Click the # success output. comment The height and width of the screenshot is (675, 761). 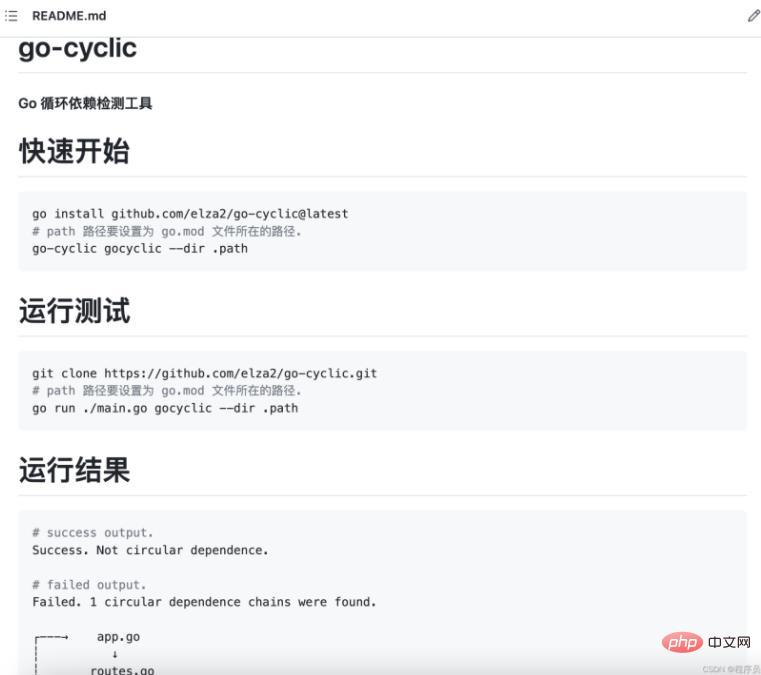tap(93, 533)
